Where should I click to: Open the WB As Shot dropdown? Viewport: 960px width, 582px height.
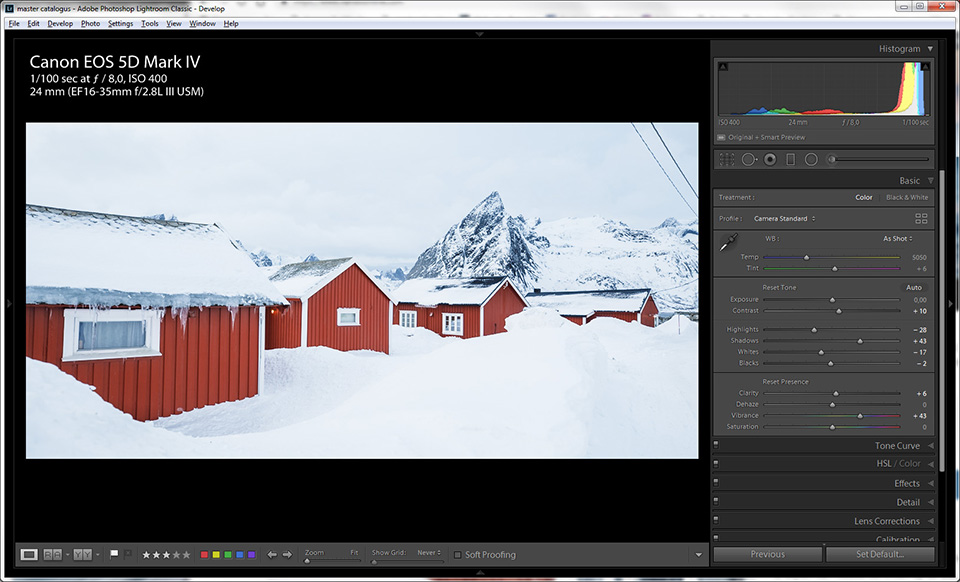click(898, 239)
